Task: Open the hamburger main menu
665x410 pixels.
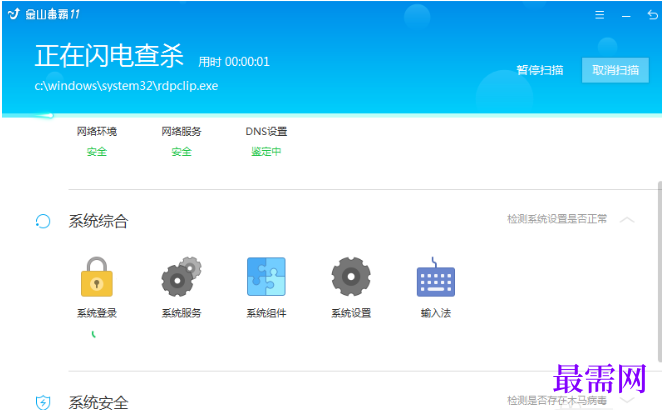Action: point(599,15)
